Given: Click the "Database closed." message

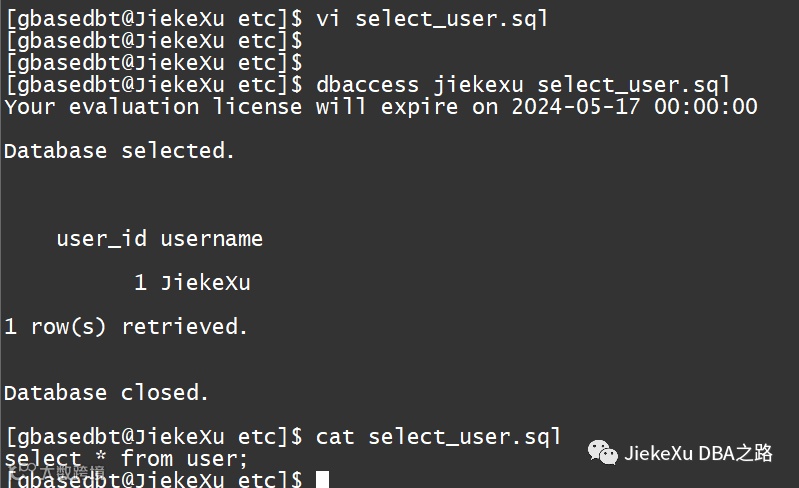Looking at the screenshot, I should coord(106,393).
